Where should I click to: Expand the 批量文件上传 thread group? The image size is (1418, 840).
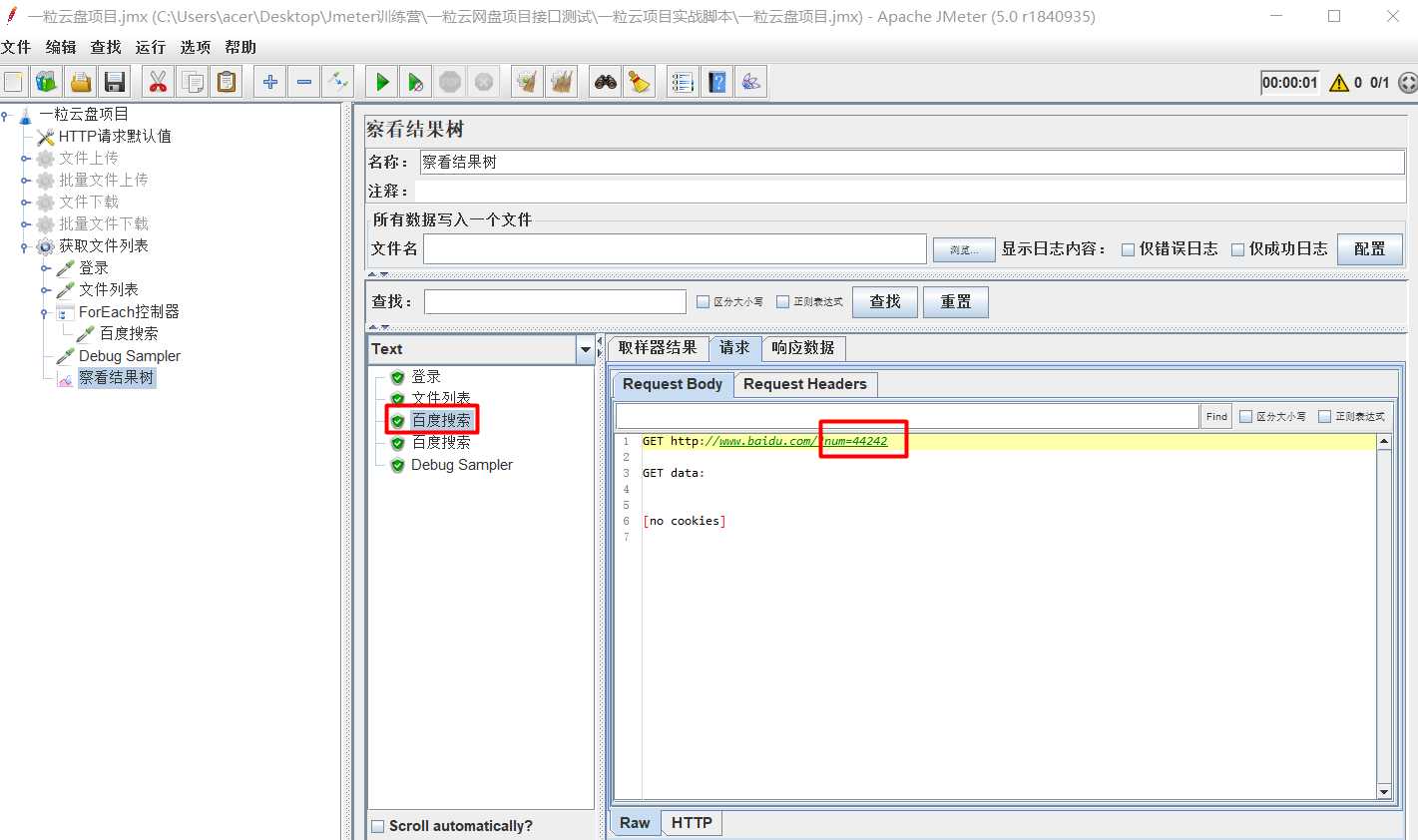coord(25,180)
